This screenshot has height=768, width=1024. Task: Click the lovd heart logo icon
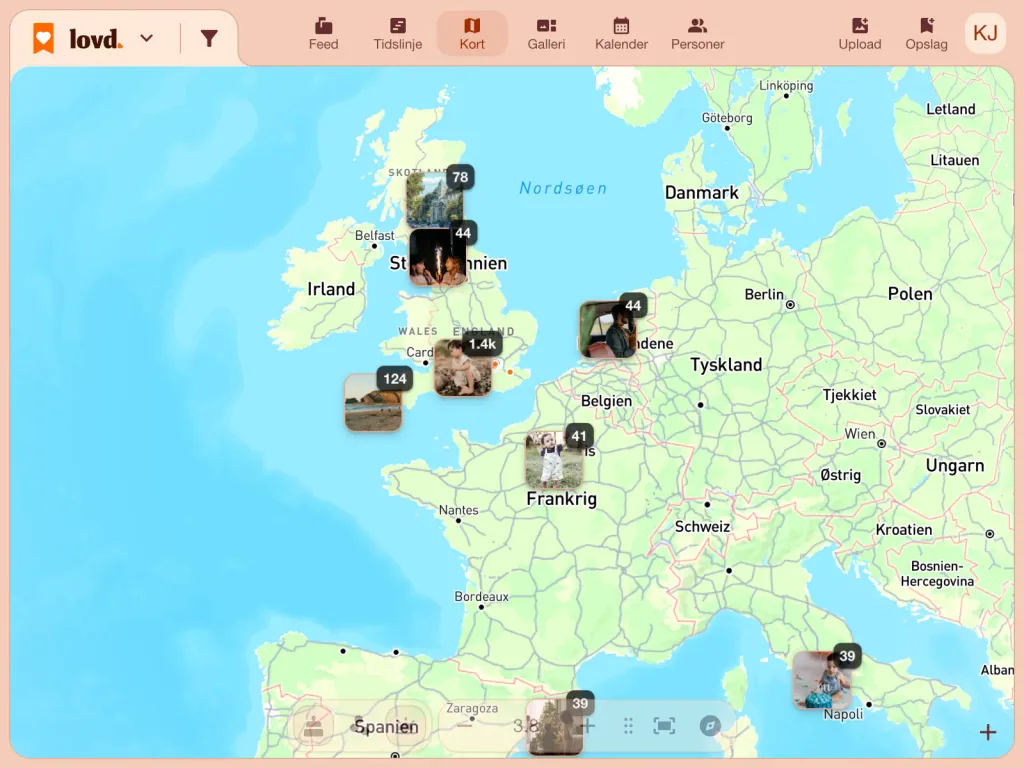(43, 39)
